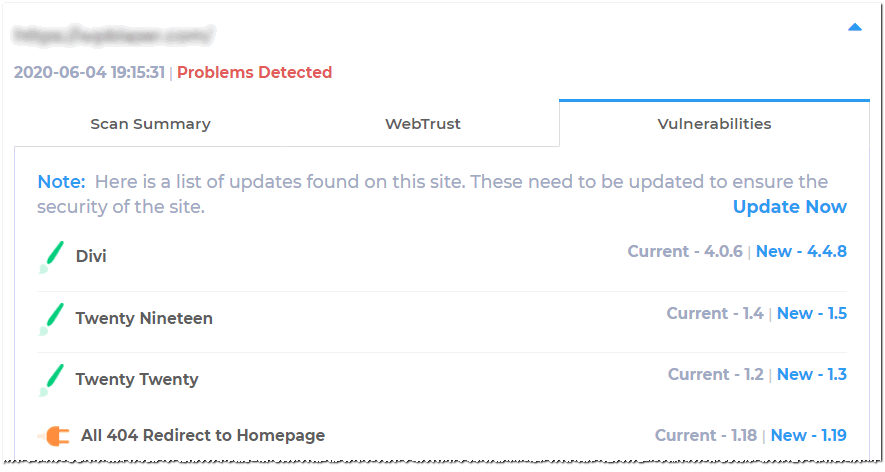885x472 pixels.
Task: Click New - 1.19 for All 404 Redirect
Action: point(808,435)
